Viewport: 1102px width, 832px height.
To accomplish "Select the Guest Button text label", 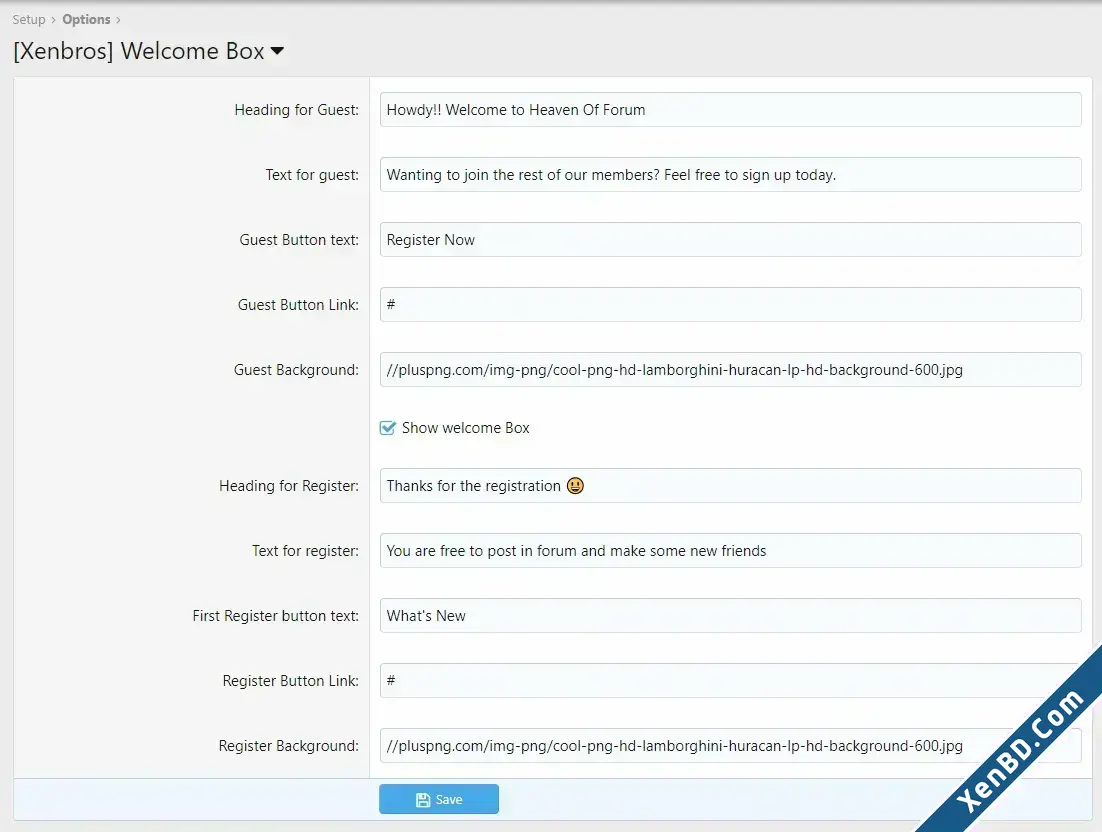I will (x=299, y=240).
